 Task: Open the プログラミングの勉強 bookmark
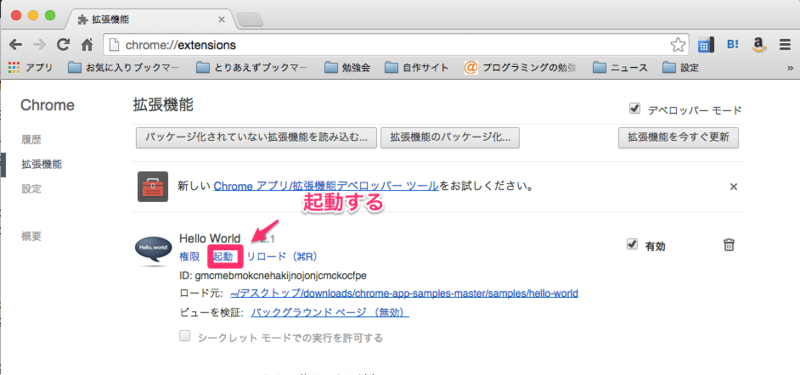(x=520, y=67)
